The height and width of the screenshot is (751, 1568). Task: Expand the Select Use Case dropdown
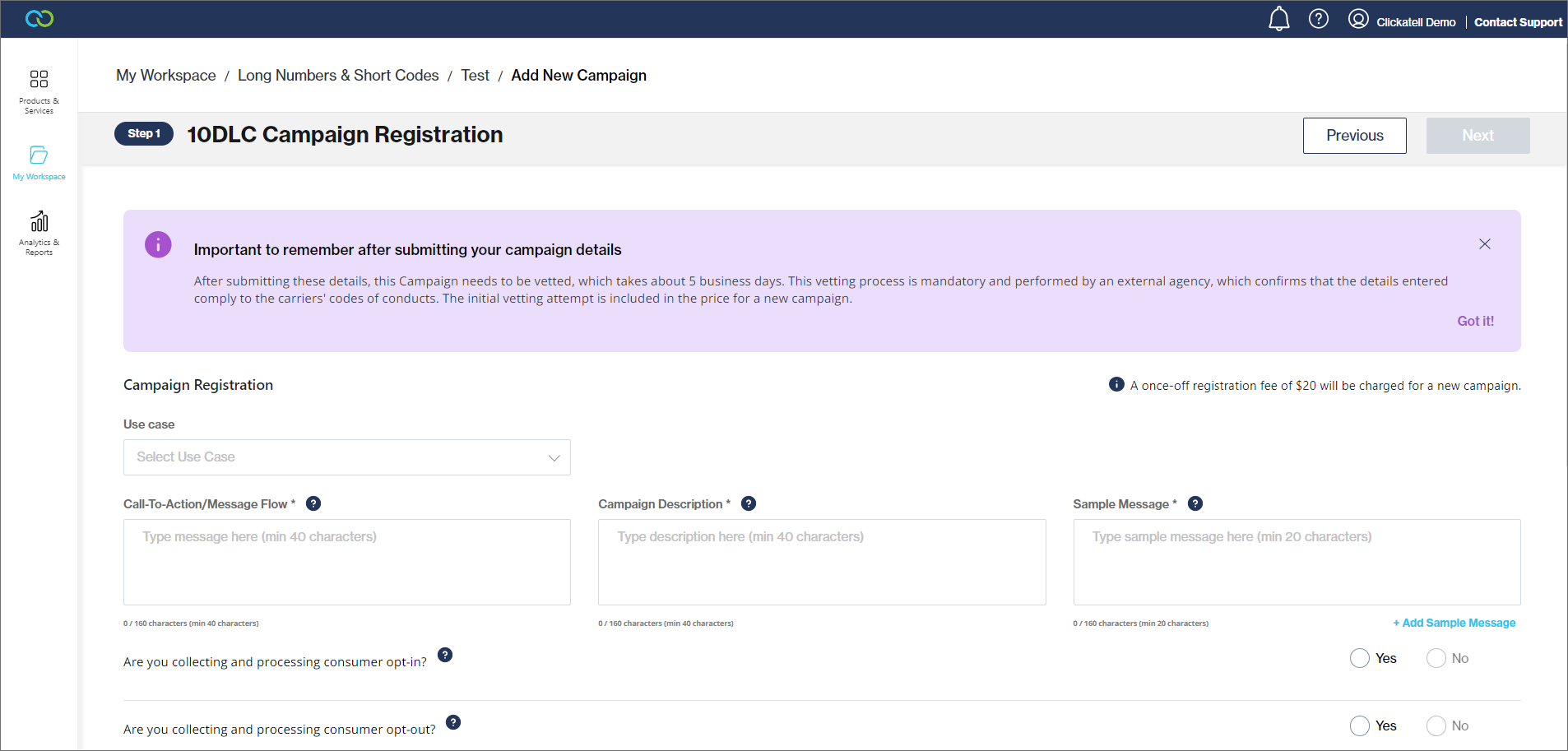coord(347,457)
